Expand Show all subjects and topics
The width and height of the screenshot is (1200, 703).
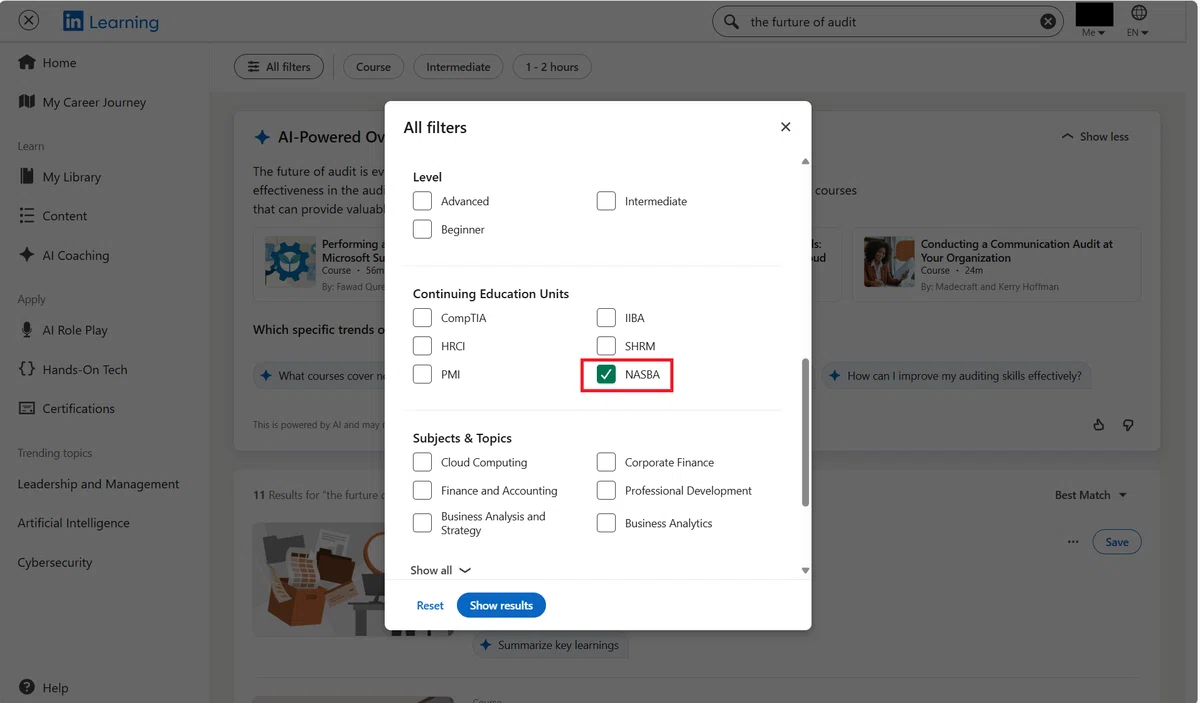tap(440, 570)
